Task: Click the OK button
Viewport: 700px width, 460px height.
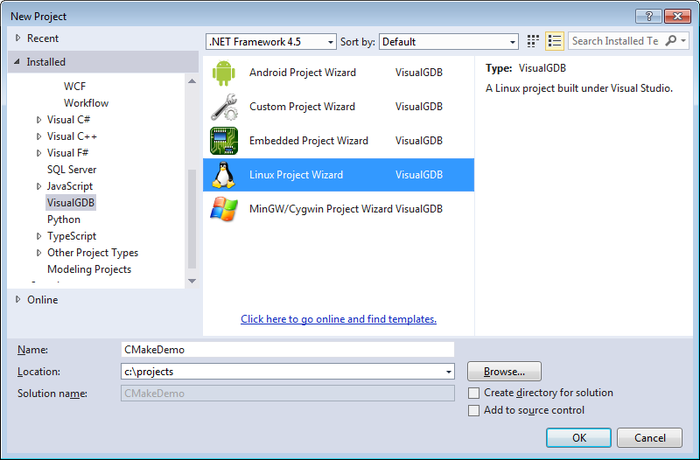Action: (579, 438)
